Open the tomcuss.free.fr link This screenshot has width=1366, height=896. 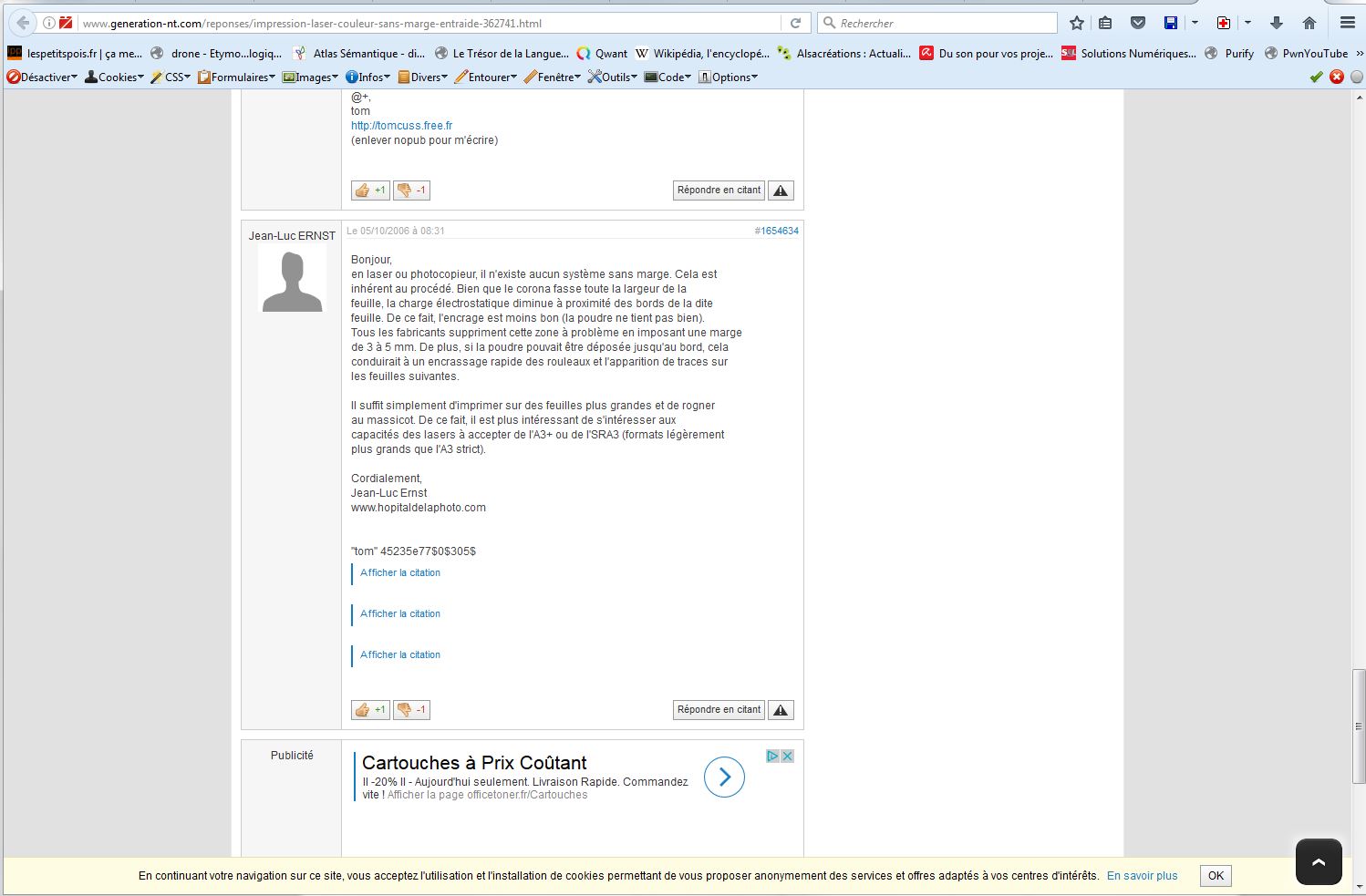point(401,126)
